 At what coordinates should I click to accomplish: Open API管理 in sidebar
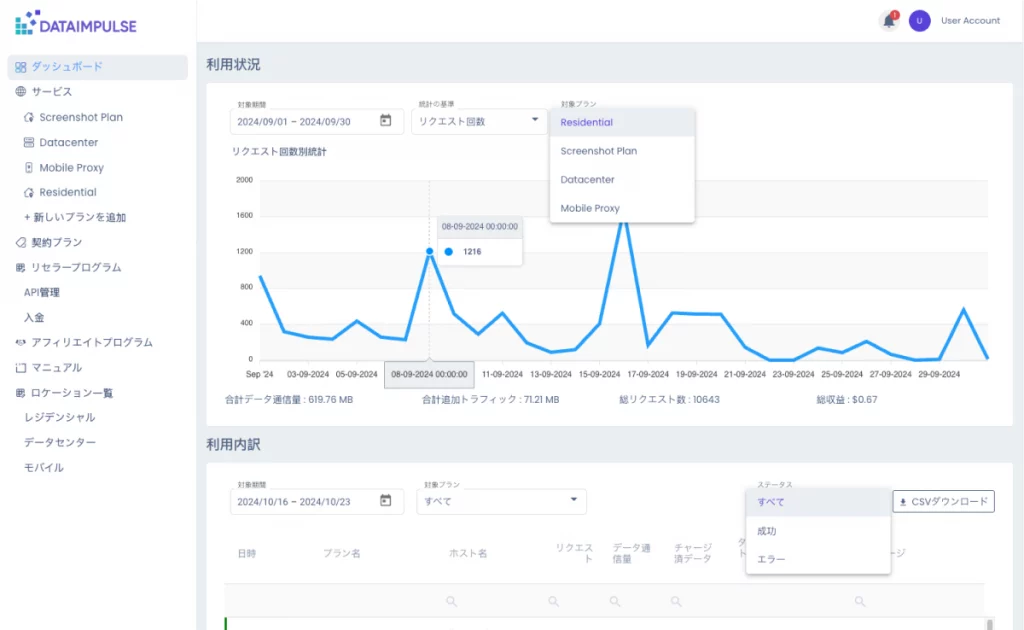[x=42, y=292]
